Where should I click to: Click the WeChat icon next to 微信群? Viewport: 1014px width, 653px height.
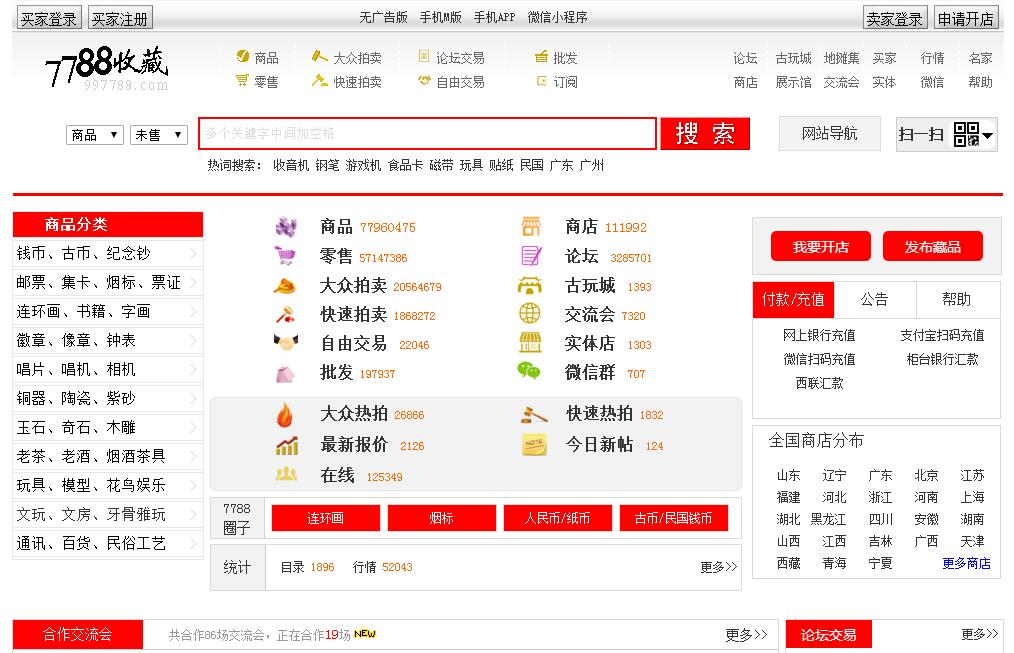click(529, 372)
